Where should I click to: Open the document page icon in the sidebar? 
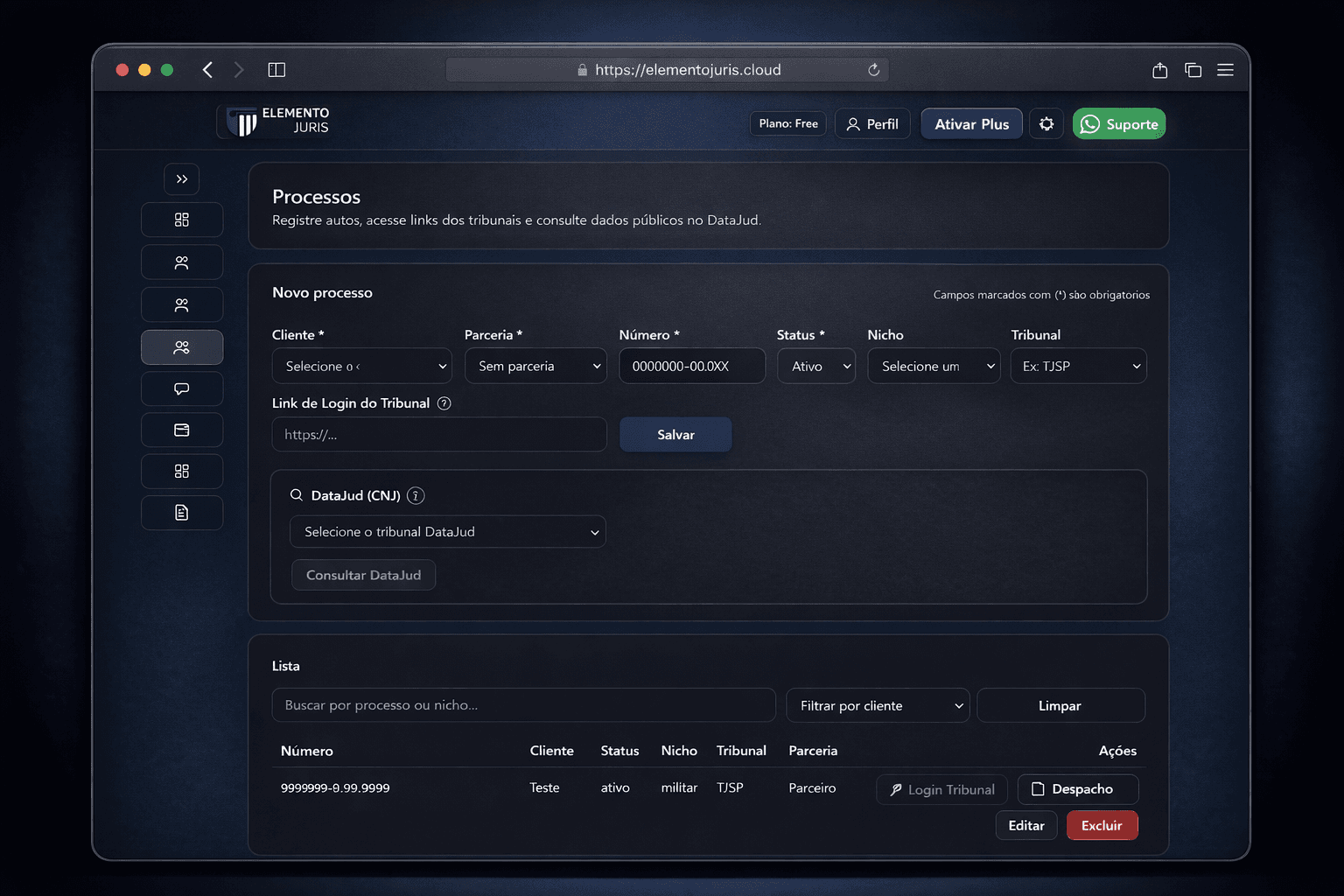tap(181, 513)
